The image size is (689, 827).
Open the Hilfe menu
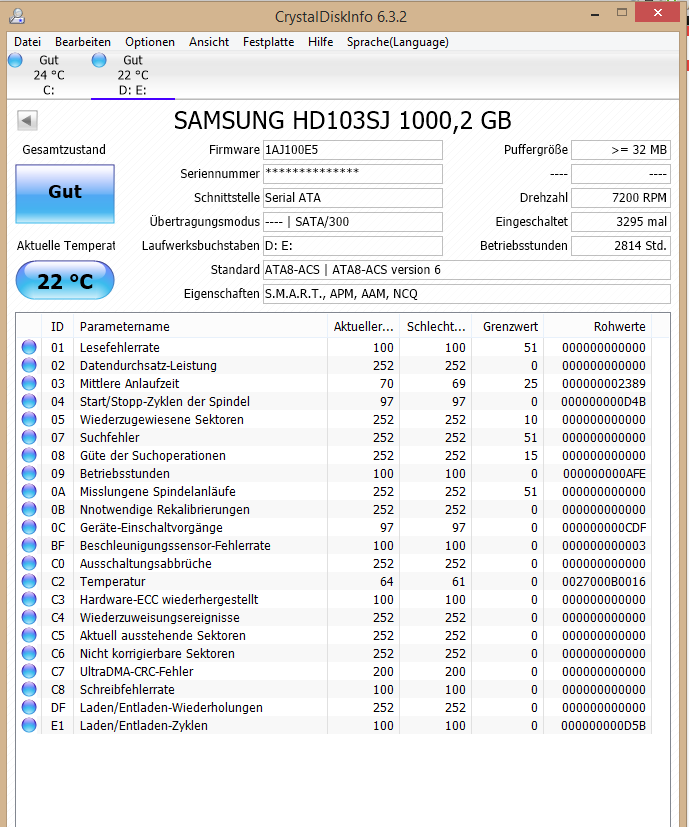tap(321, 42)
